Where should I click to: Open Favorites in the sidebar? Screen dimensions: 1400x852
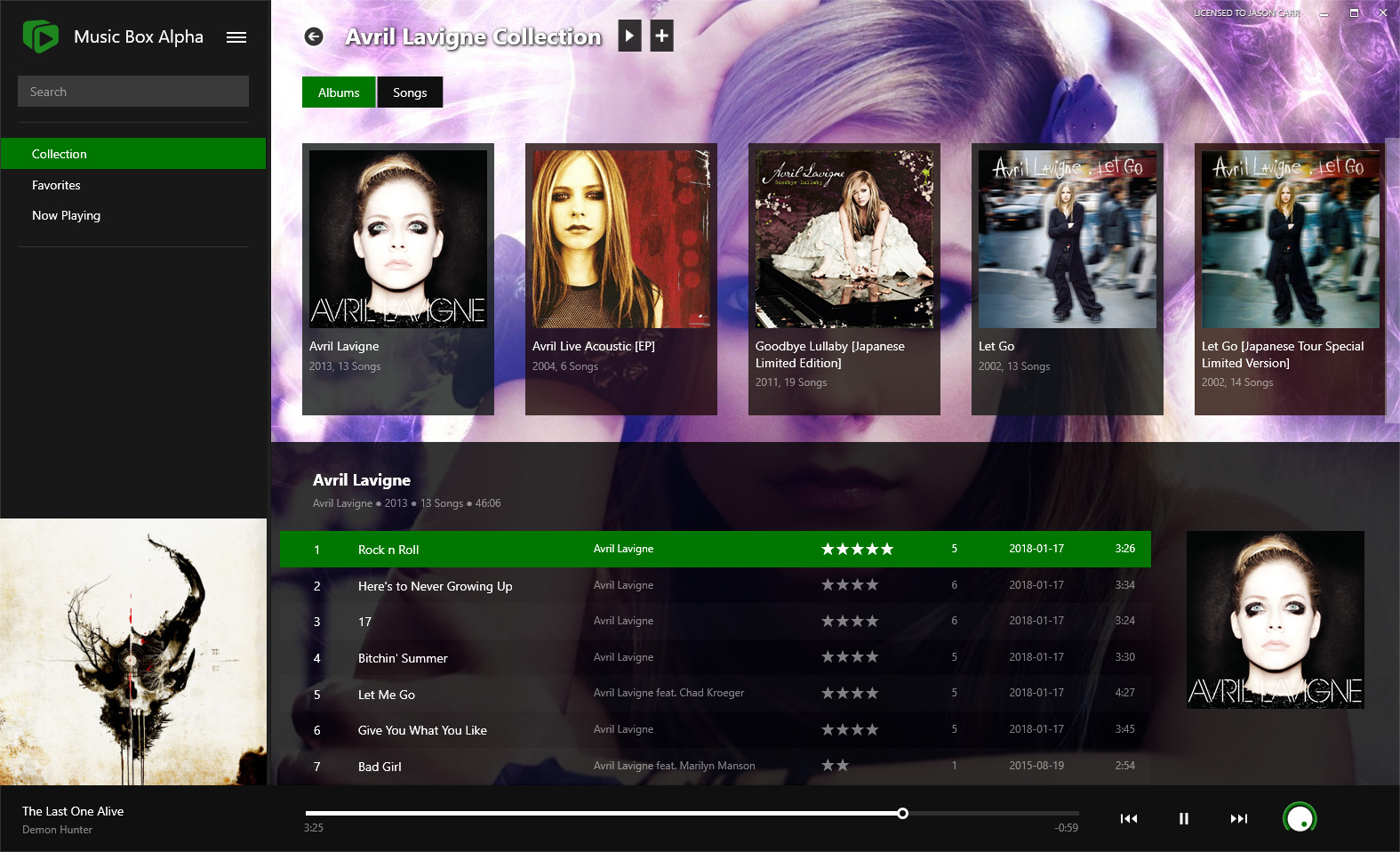(56, 185)
